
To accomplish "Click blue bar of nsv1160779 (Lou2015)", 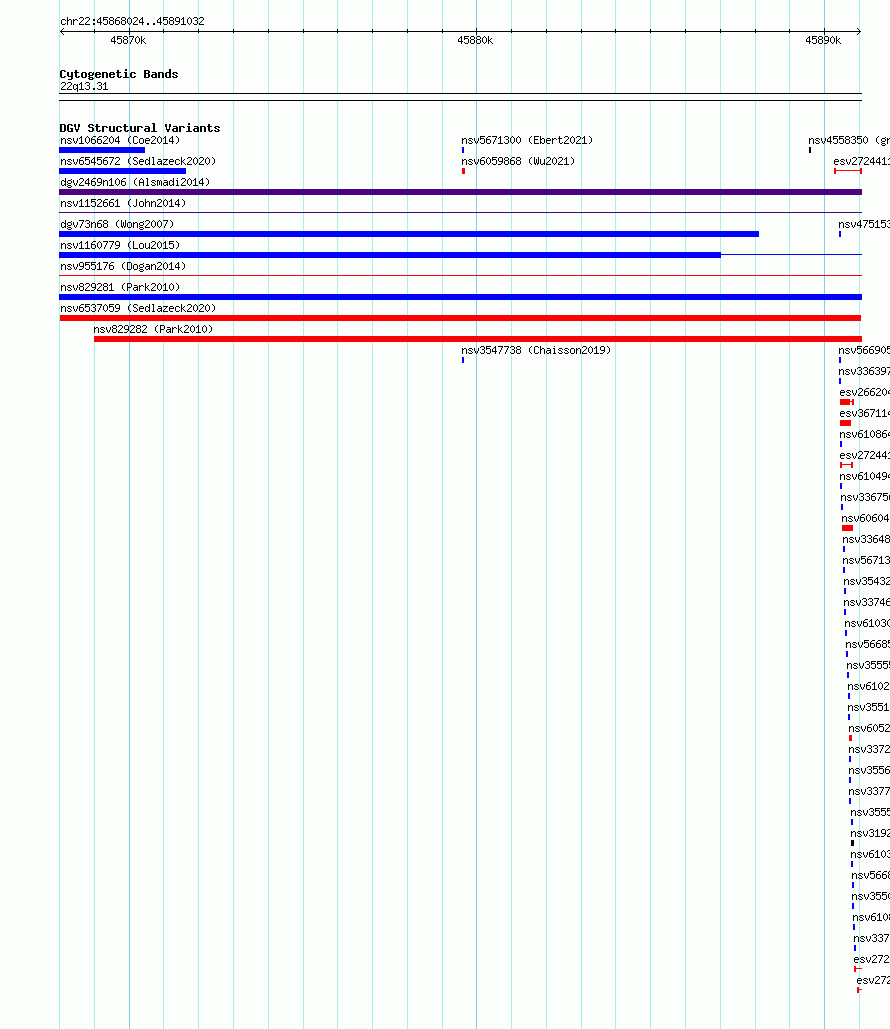I will pos(390,255).
